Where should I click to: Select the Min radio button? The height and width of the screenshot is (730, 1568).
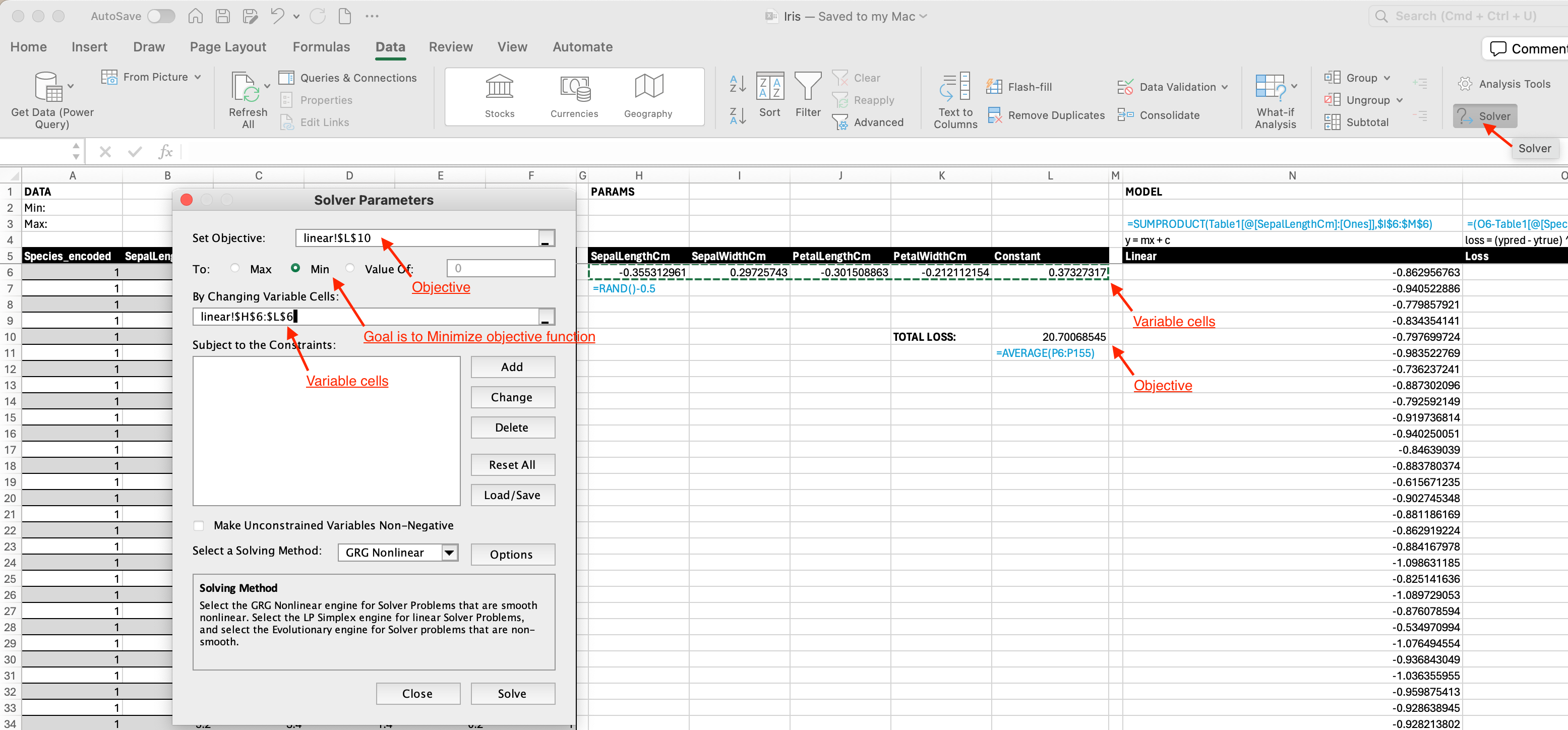point(295,268)
